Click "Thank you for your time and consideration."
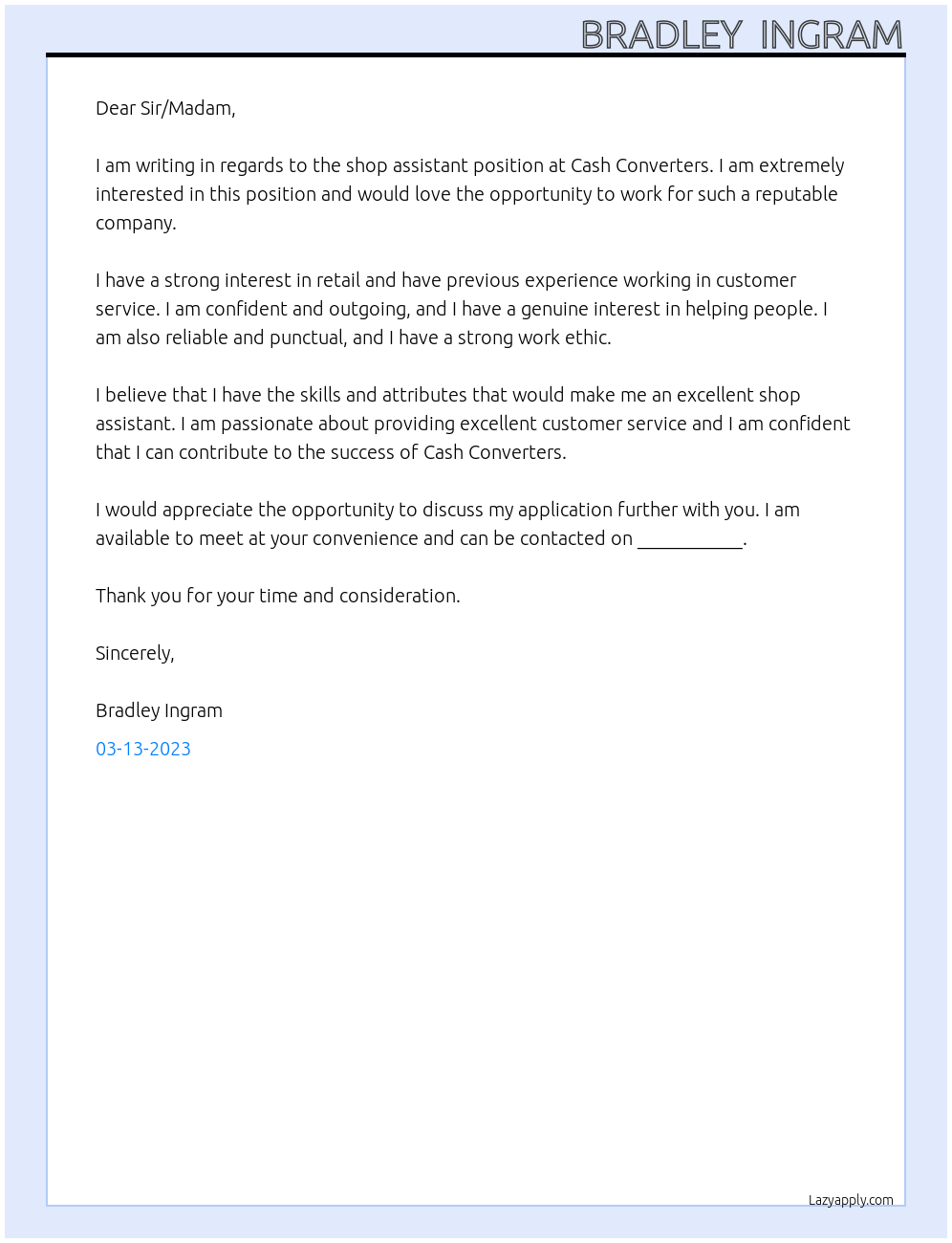952x1243 pixels. coord(277,596)
